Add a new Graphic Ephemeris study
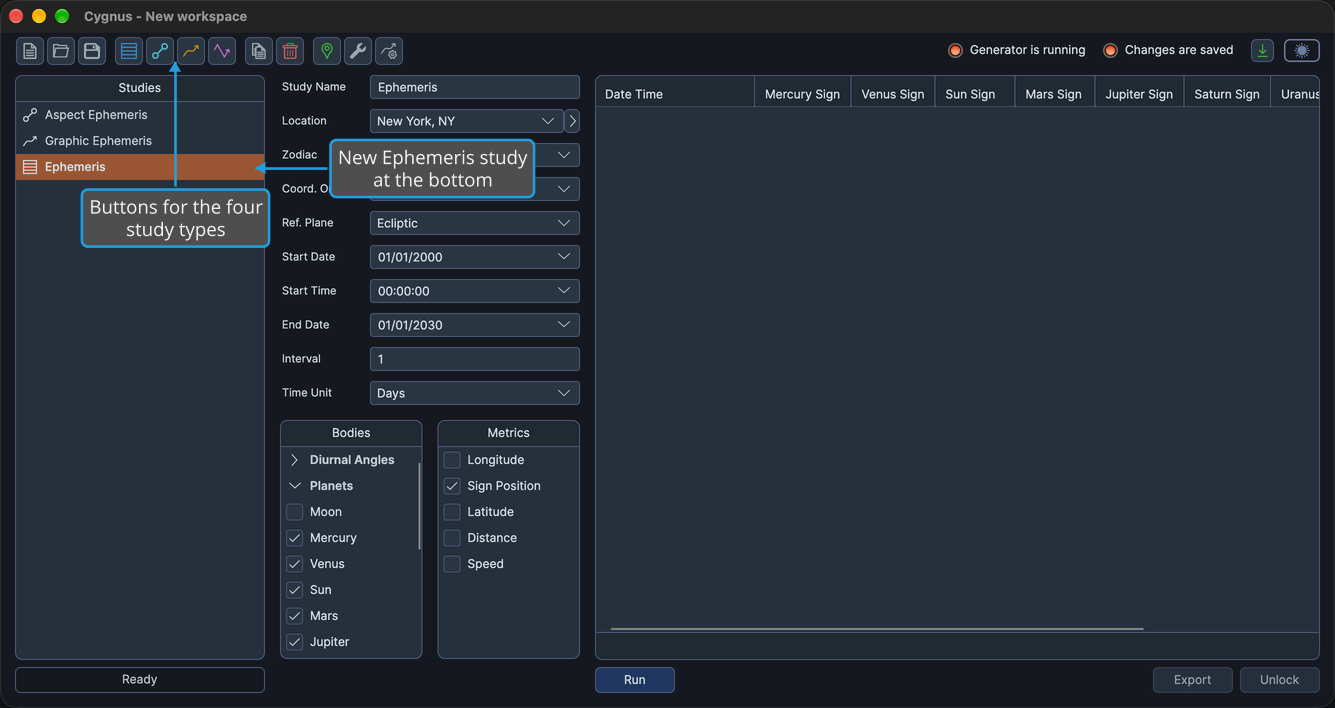 coord(191,51)
